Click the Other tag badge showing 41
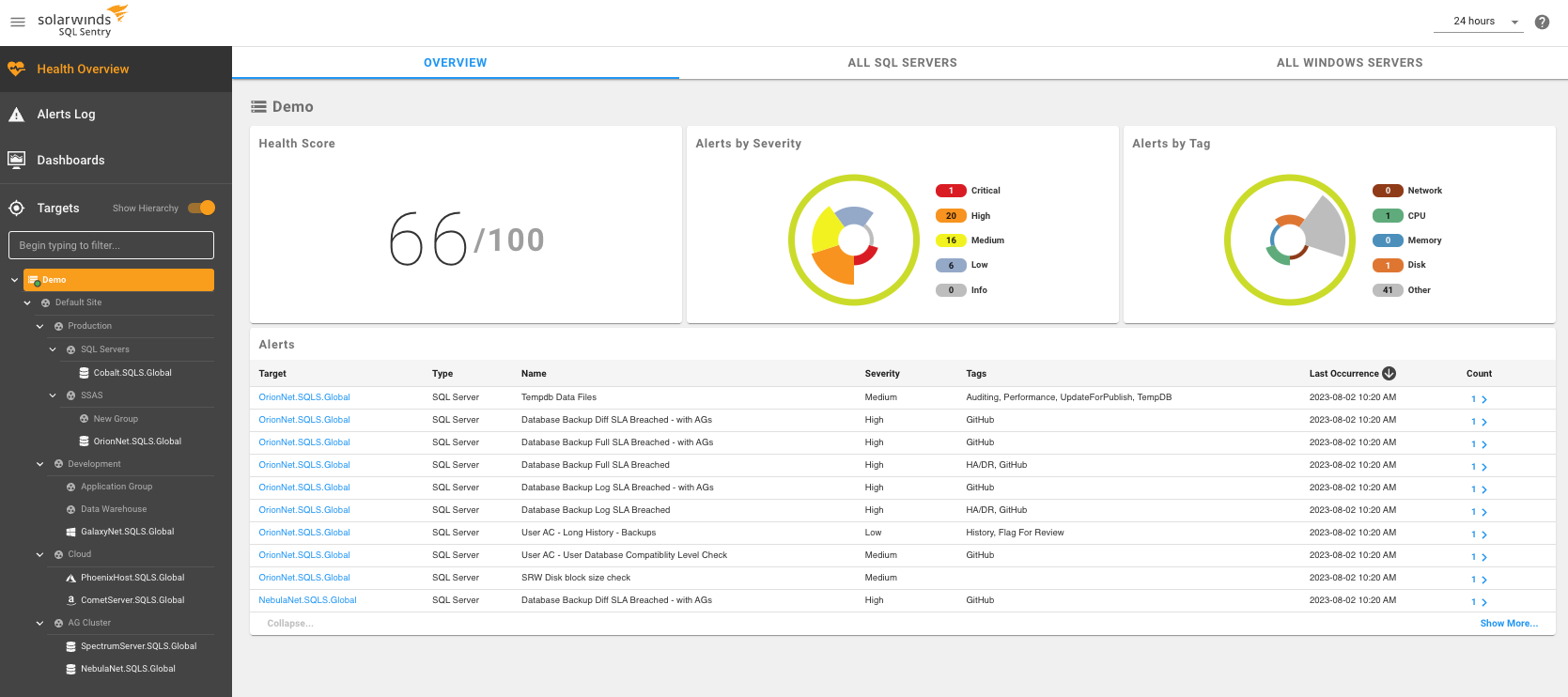Image resolution: width=1568 pixels, height=697 pixels. click(1388, 290)
